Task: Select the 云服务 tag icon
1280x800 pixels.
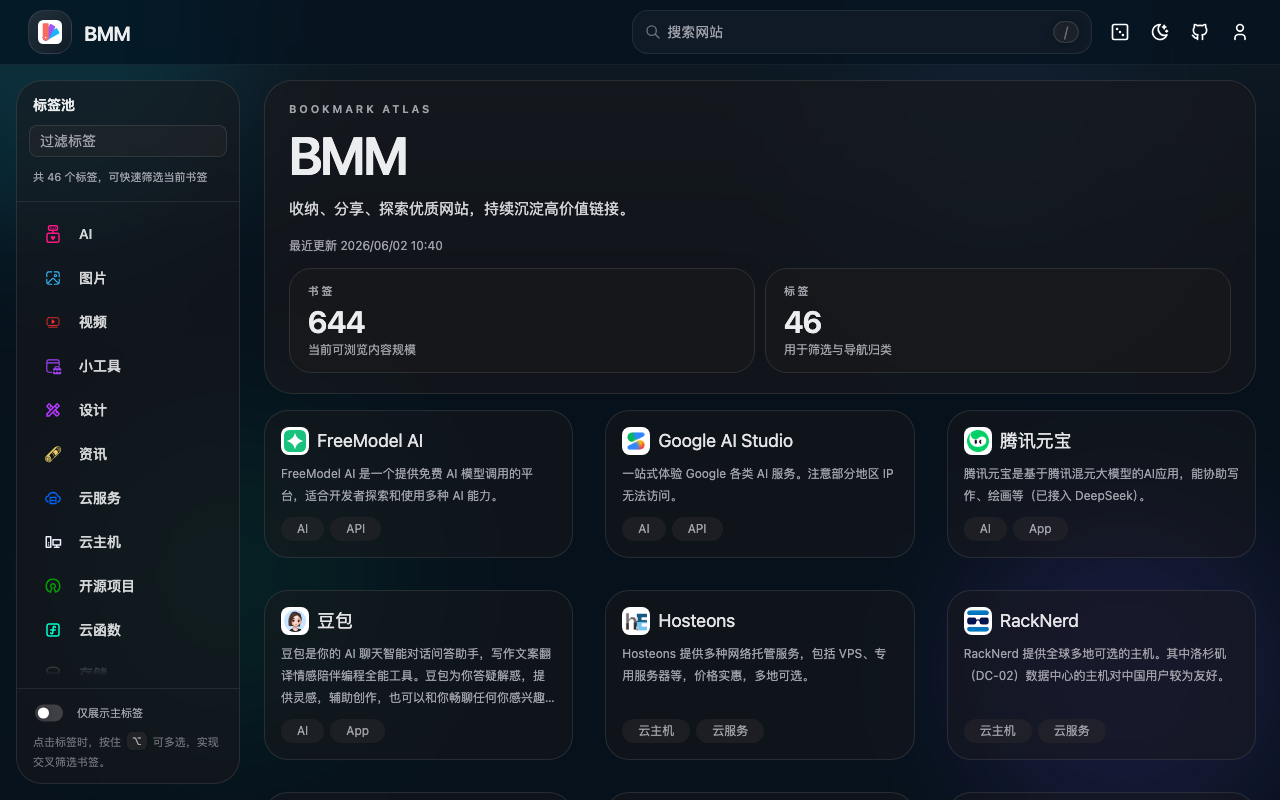Action: (53, 498)
